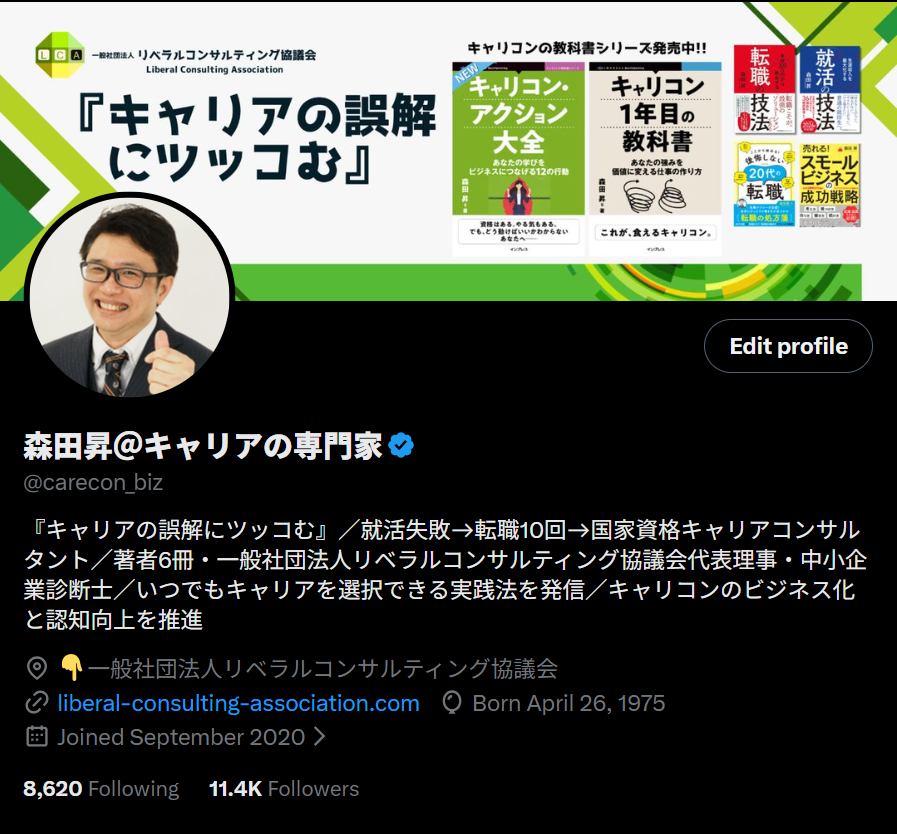Click the pointing-down hand emoji
The image size is (897, 834).
point(72,668)
